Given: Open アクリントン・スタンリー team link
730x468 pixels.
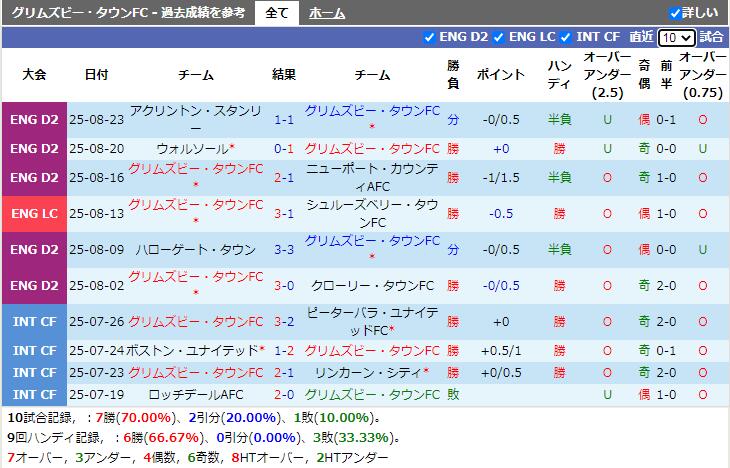Looking at the screenshot, I should 196,119.
